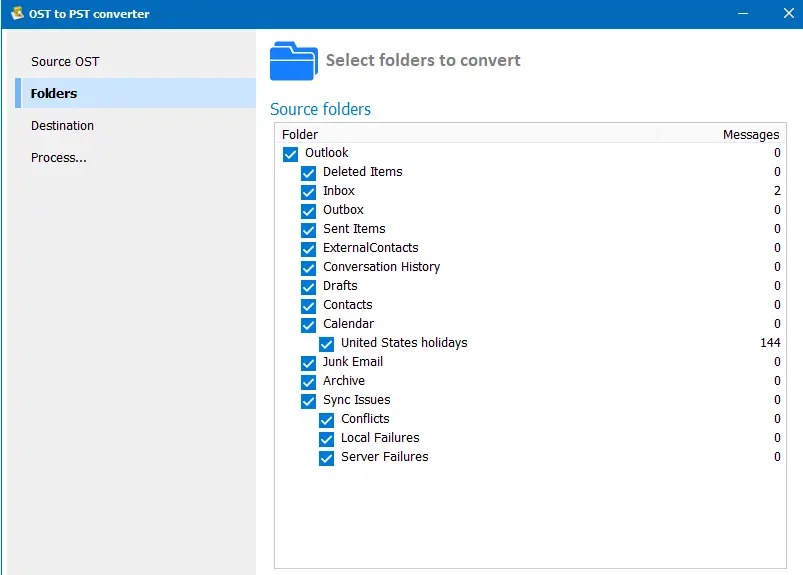The image size is (803, 575).
Task: Minimize the converter window
Action: [743, 14]
